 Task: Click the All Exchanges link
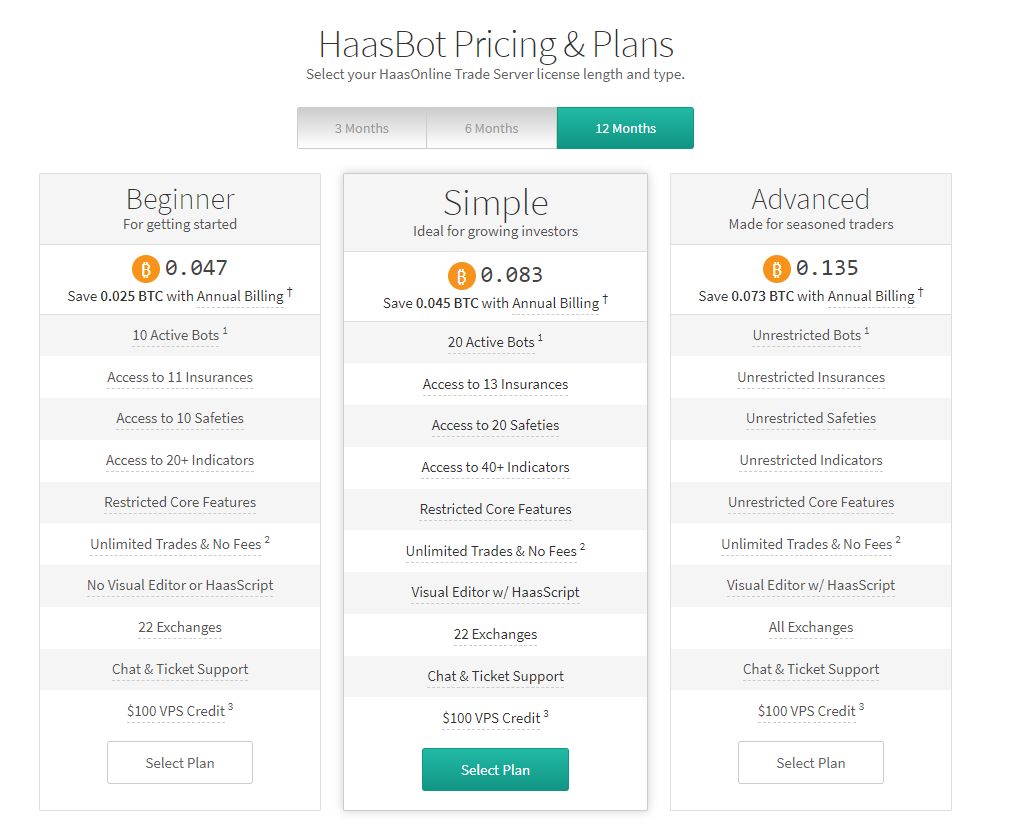(811, 627)
